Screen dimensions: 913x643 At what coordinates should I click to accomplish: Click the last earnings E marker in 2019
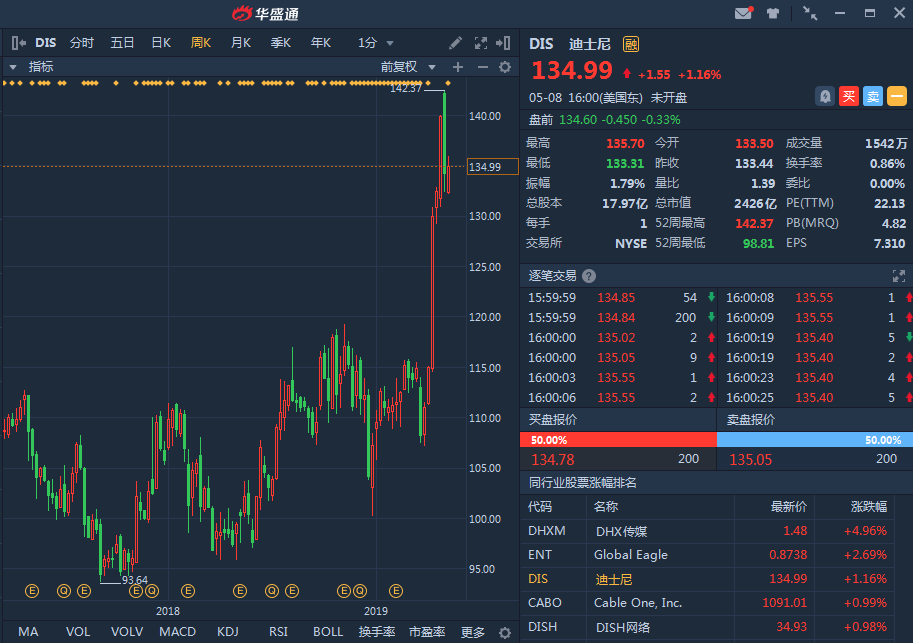tap(396, 591)
